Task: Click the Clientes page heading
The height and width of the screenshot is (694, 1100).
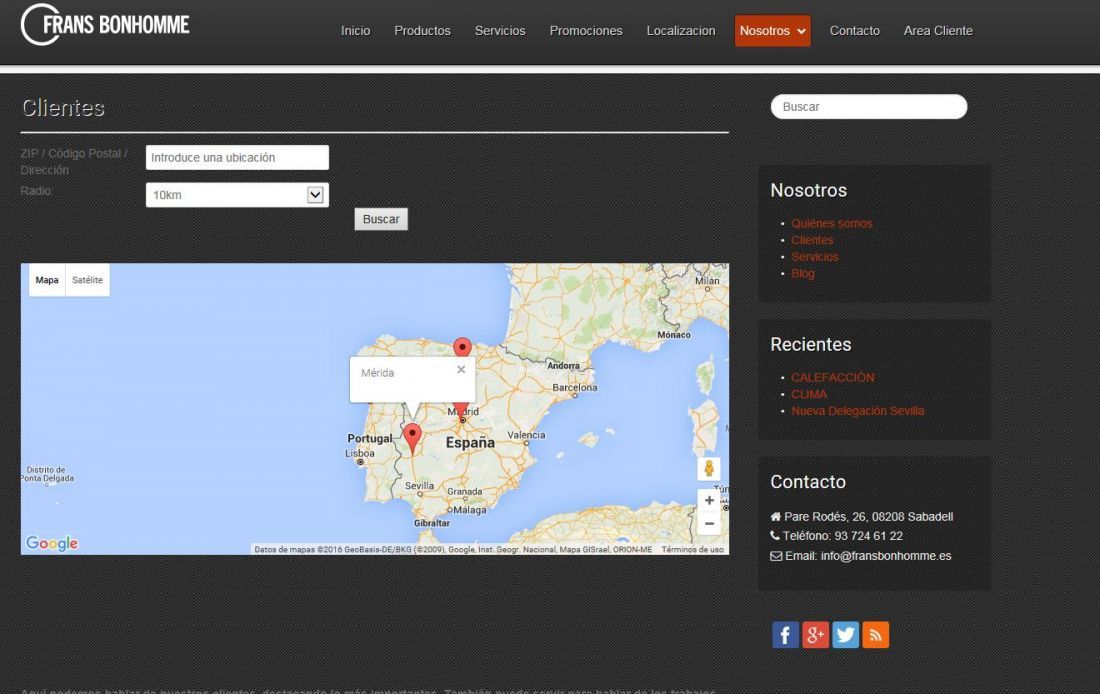Action: (63, 107)
